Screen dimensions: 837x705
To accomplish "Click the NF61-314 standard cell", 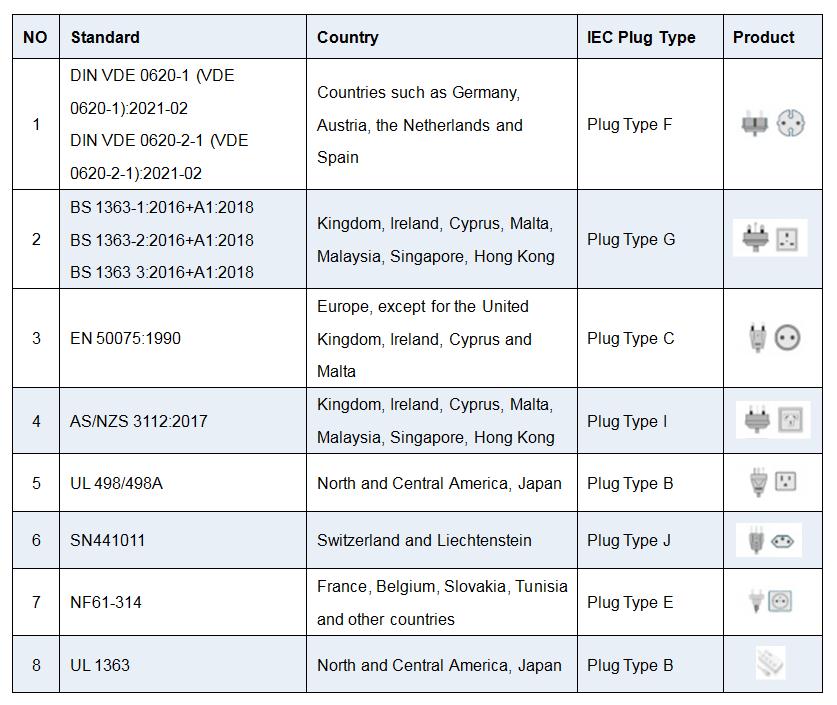I will pos(183,602).
